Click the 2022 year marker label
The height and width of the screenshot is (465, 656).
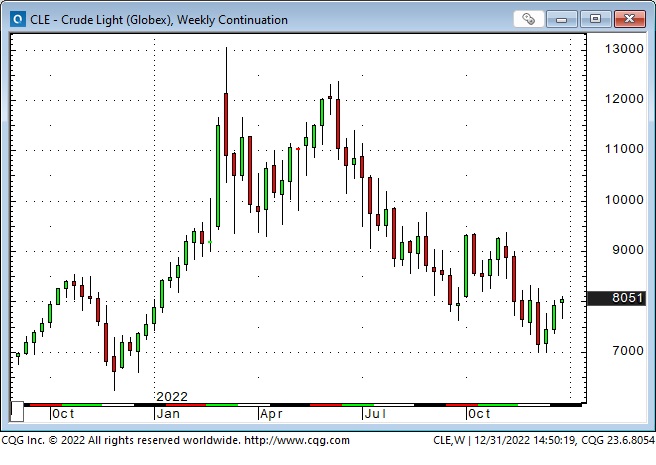[x=172, y=396]
